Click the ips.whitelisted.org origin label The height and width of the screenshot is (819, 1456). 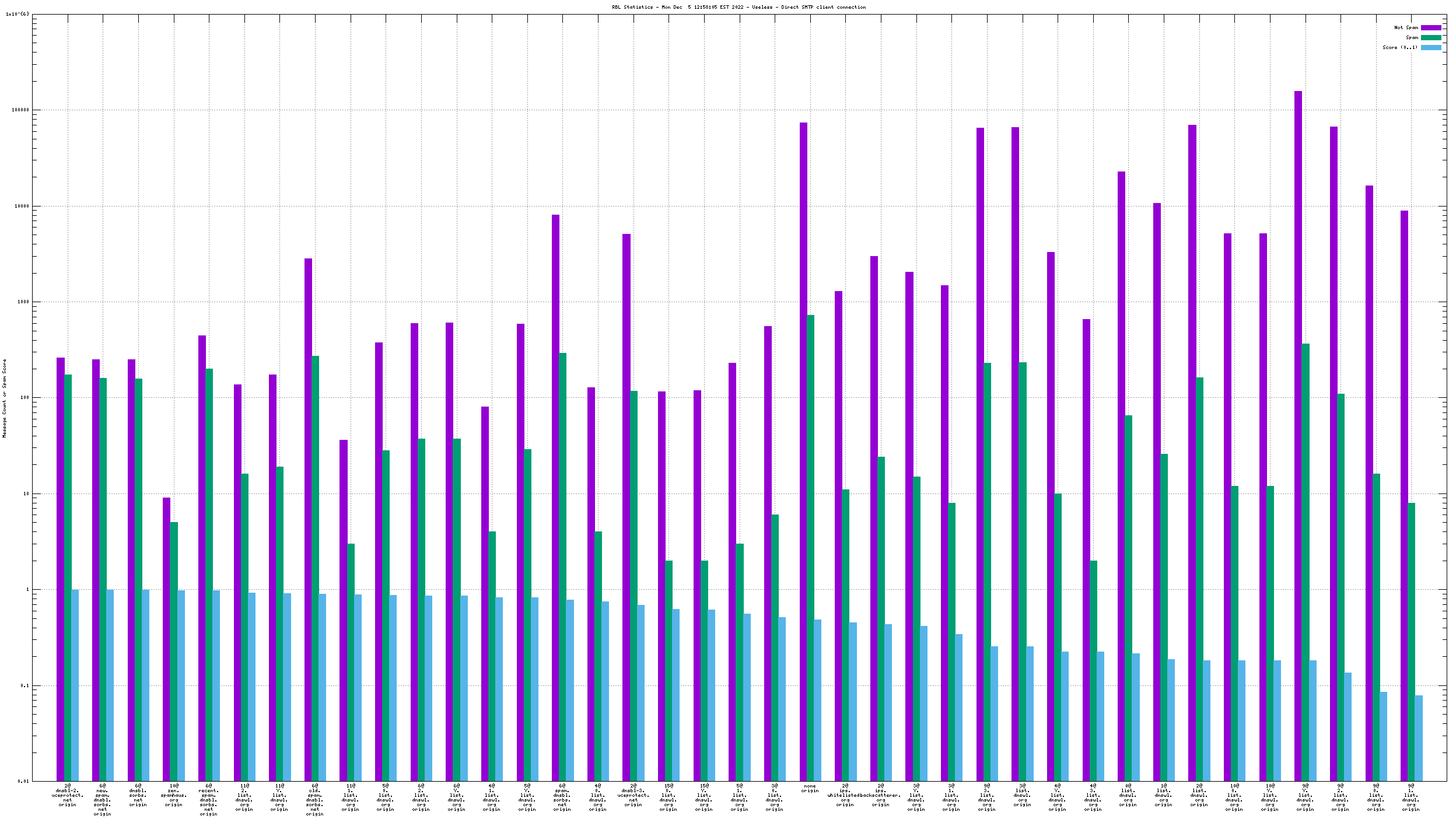click(x=845, y=796)
